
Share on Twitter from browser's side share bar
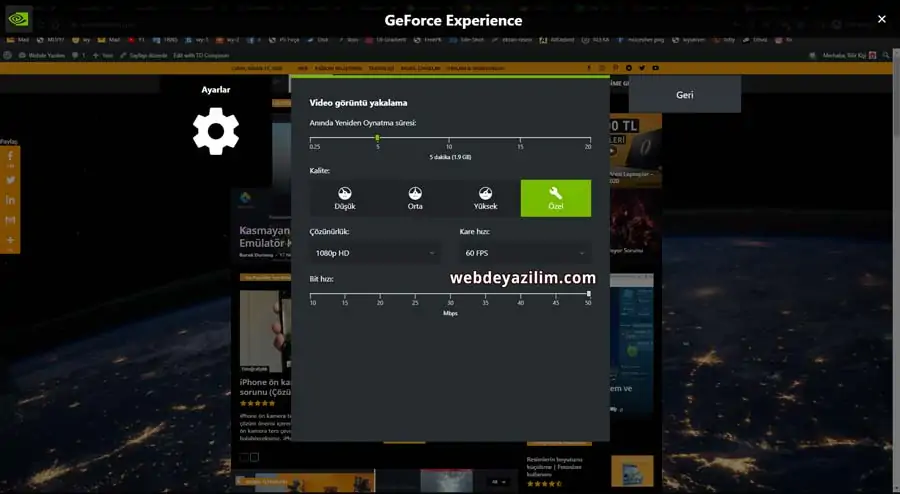point(10,180)
